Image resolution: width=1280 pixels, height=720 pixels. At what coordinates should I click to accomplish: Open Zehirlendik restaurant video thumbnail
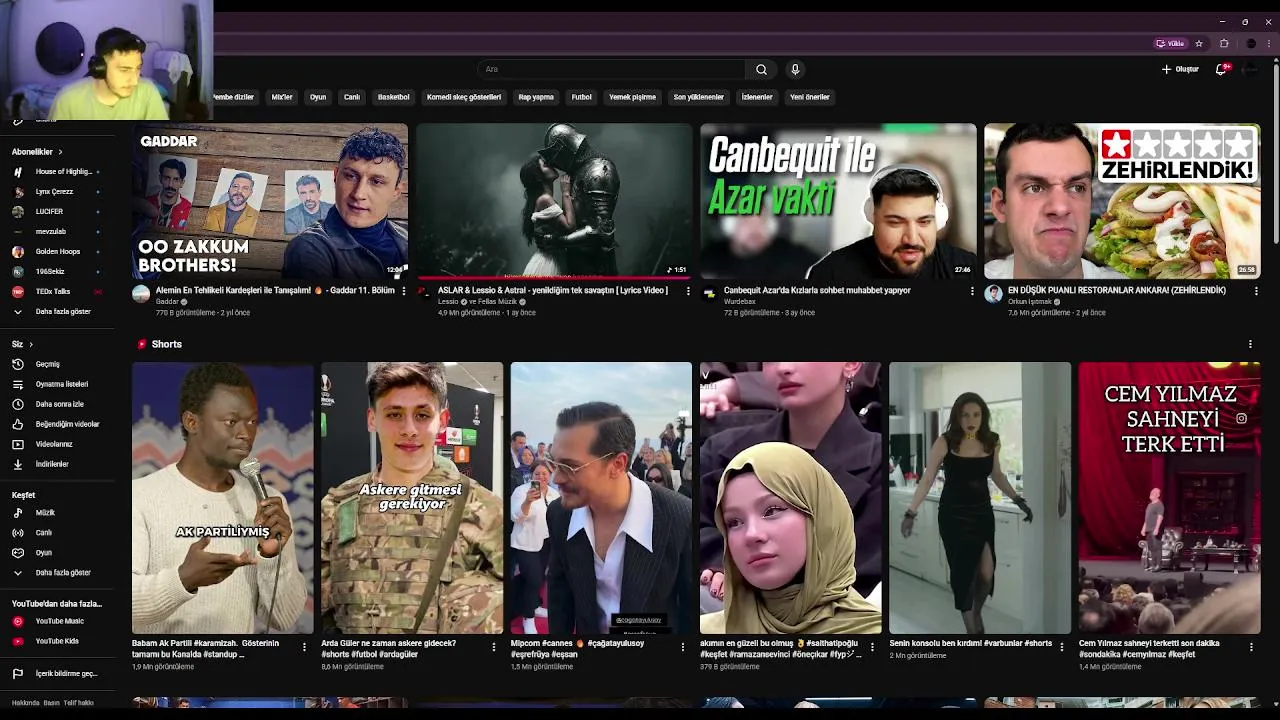[x=1122, y=201]
